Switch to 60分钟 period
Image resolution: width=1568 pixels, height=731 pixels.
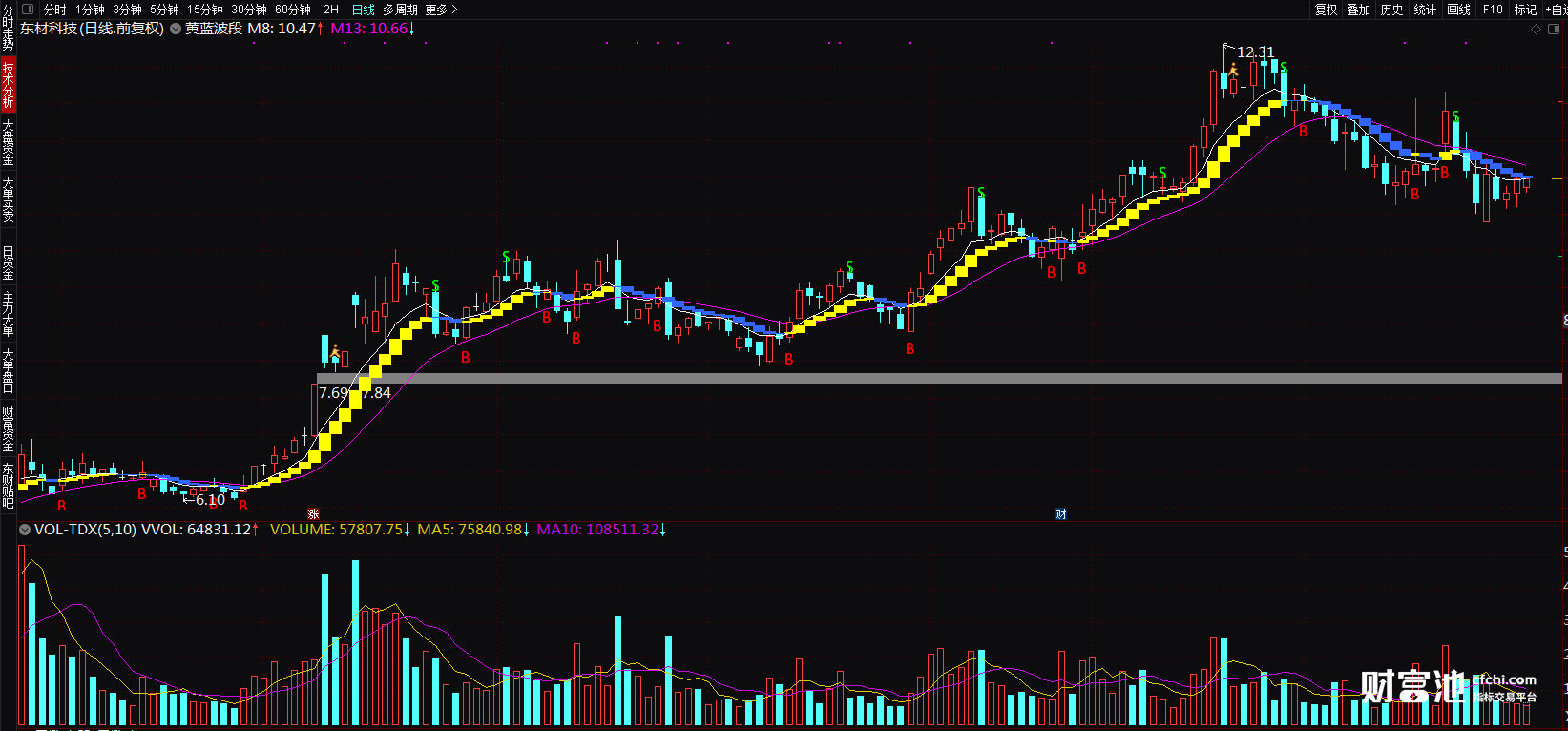click(x=293, y=10)
